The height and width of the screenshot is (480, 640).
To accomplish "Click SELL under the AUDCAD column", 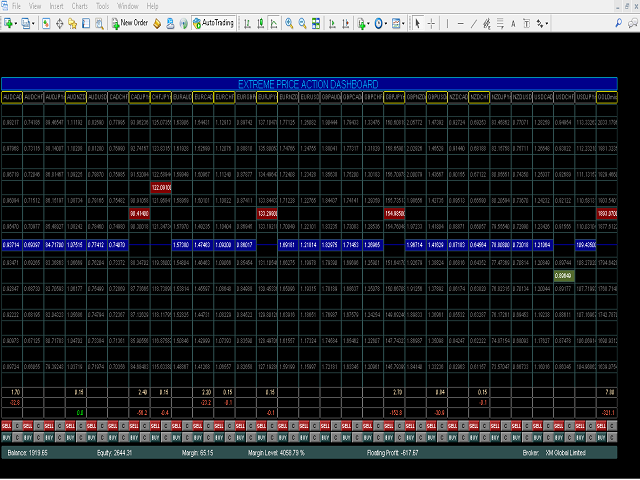I will pyautogui.click(x=6, y=426).
